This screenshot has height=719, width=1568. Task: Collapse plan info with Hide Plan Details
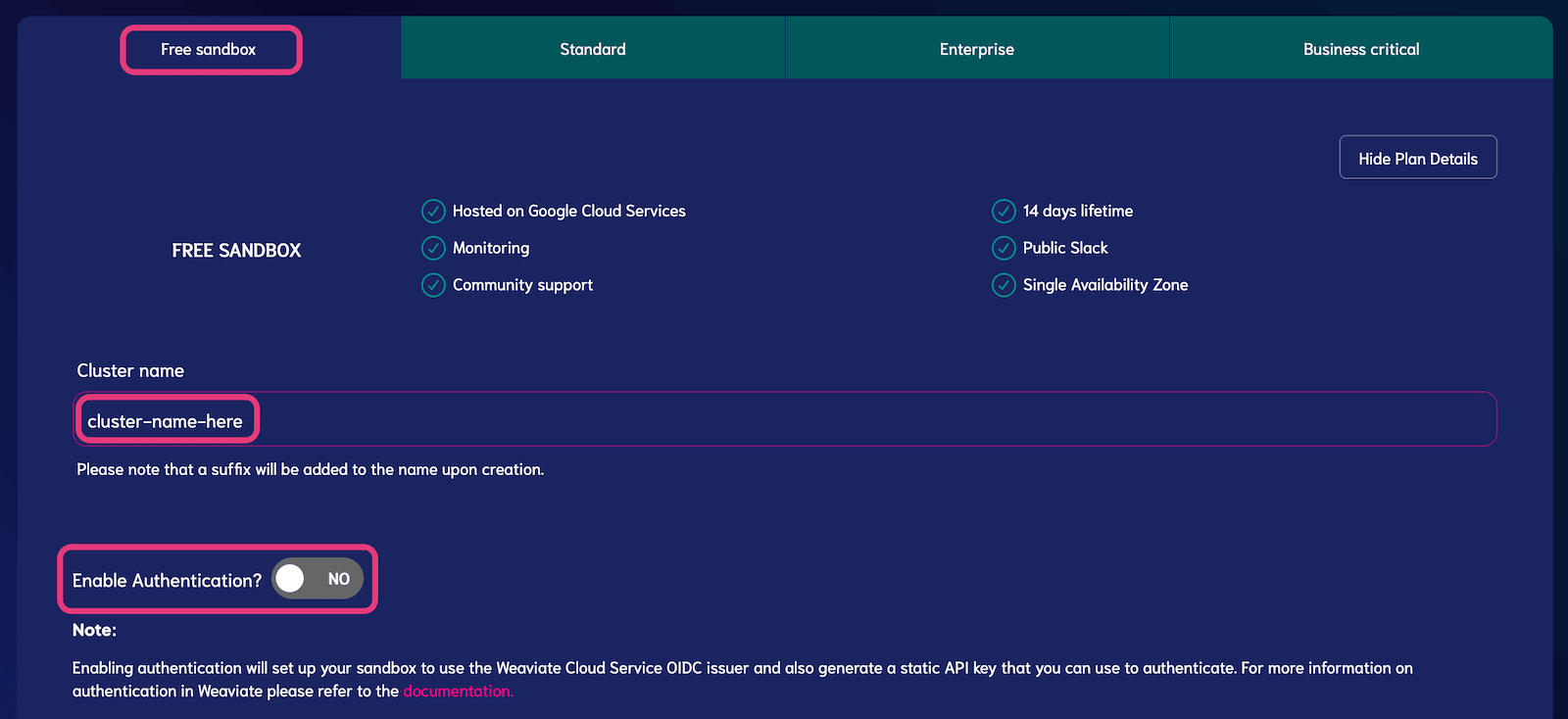click(x=1417, y=158)
